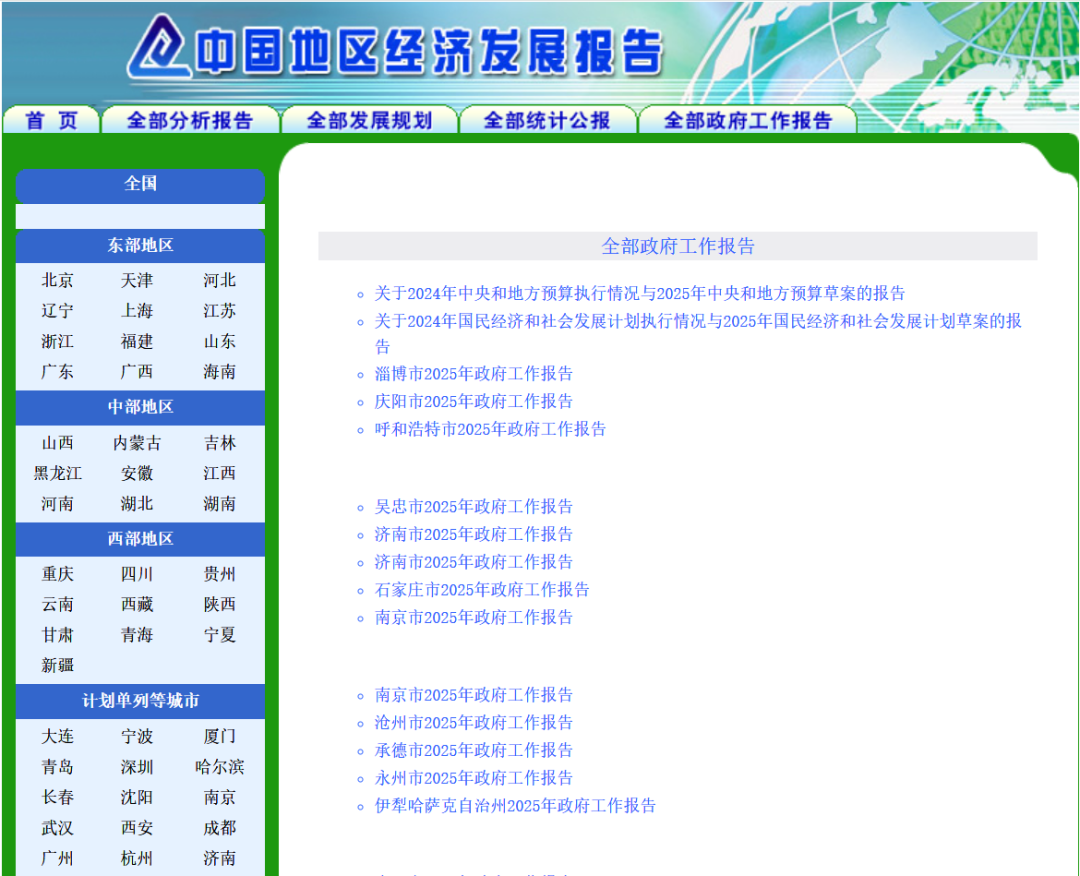Click the 东部地区 section header
Image resolution: width=1080 pixels, height=876 pixels.
pos(140,246)
